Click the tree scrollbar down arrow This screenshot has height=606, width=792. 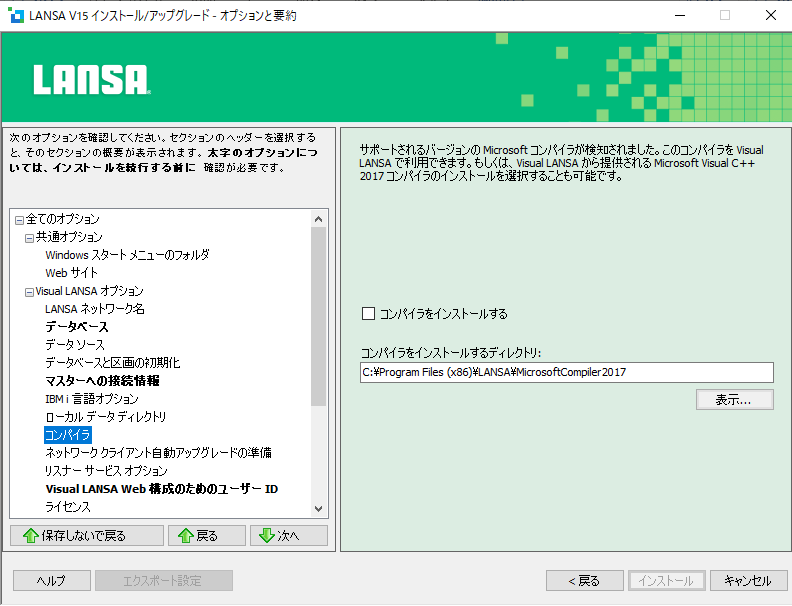[318, 509]
